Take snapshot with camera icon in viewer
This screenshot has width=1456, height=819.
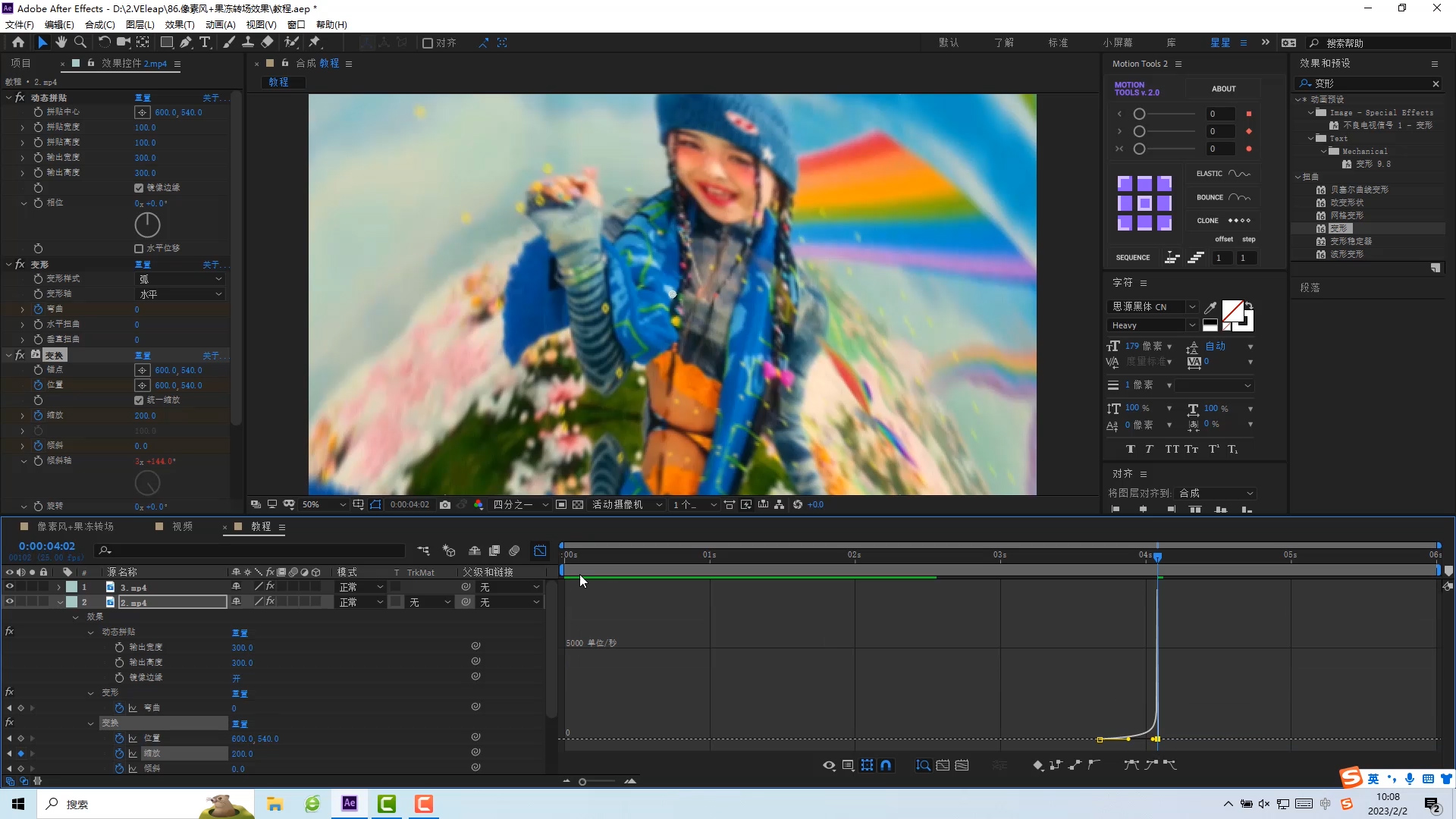click(445, 504)
